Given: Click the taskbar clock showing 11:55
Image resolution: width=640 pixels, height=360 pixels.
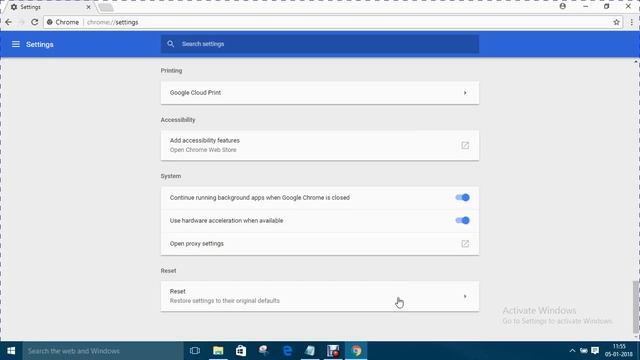Looking at the screenshot, I should tap(619, 351).
